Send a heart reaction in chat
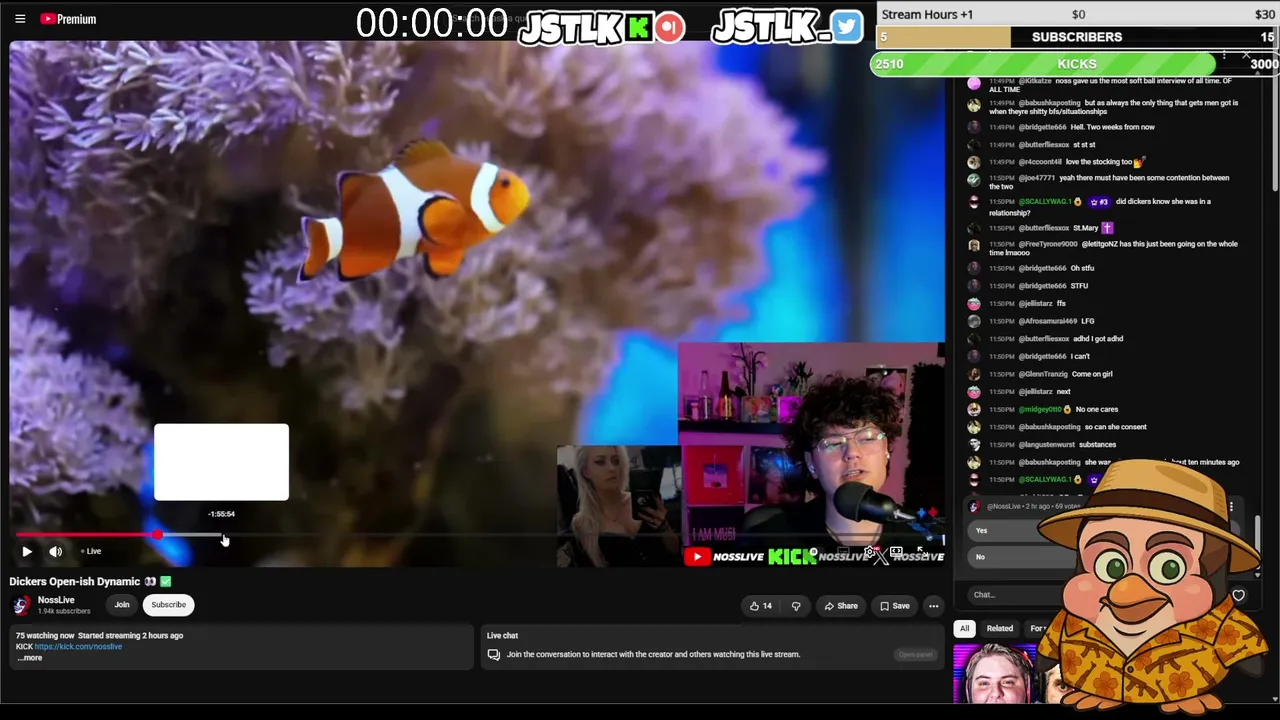1280x720 pixels. (1238, 596)
